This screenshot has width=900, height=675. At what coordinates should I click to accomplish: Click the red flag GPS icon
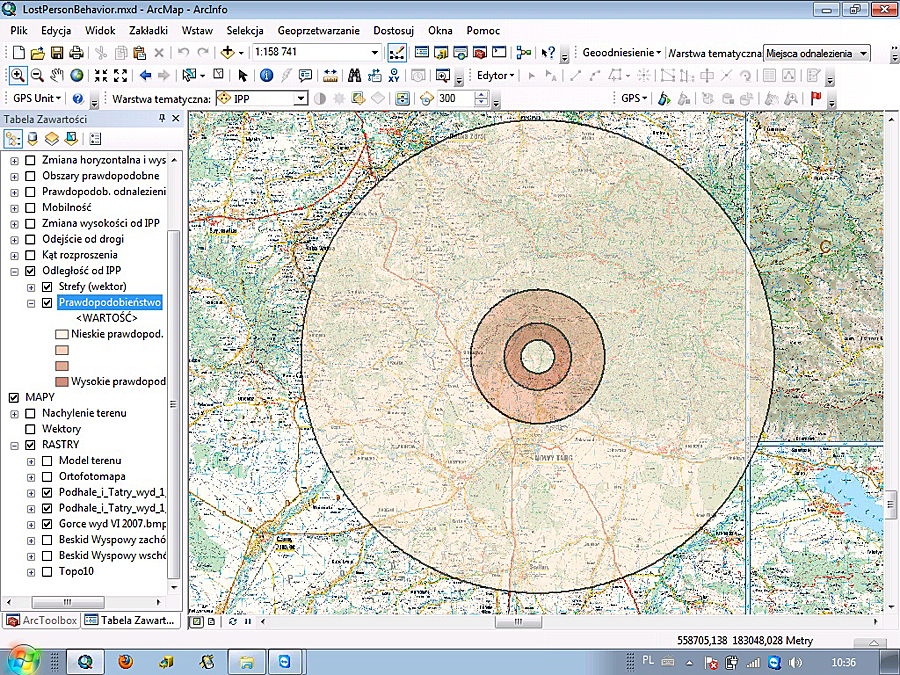tap(816, 98)
